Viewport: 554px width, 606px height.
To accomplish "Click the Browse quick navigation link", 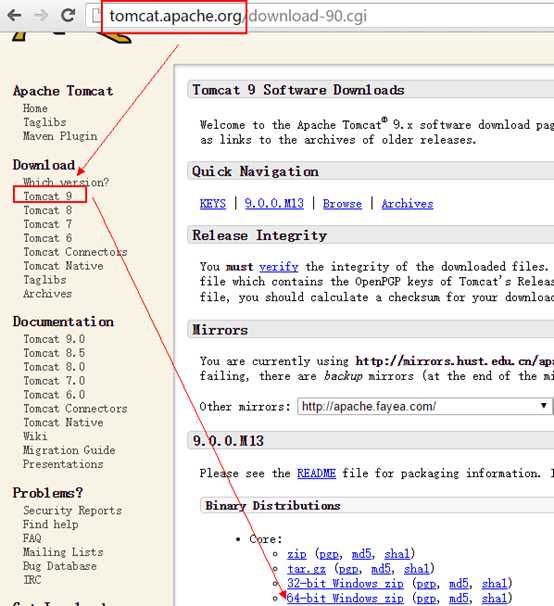I will point(343,204).
